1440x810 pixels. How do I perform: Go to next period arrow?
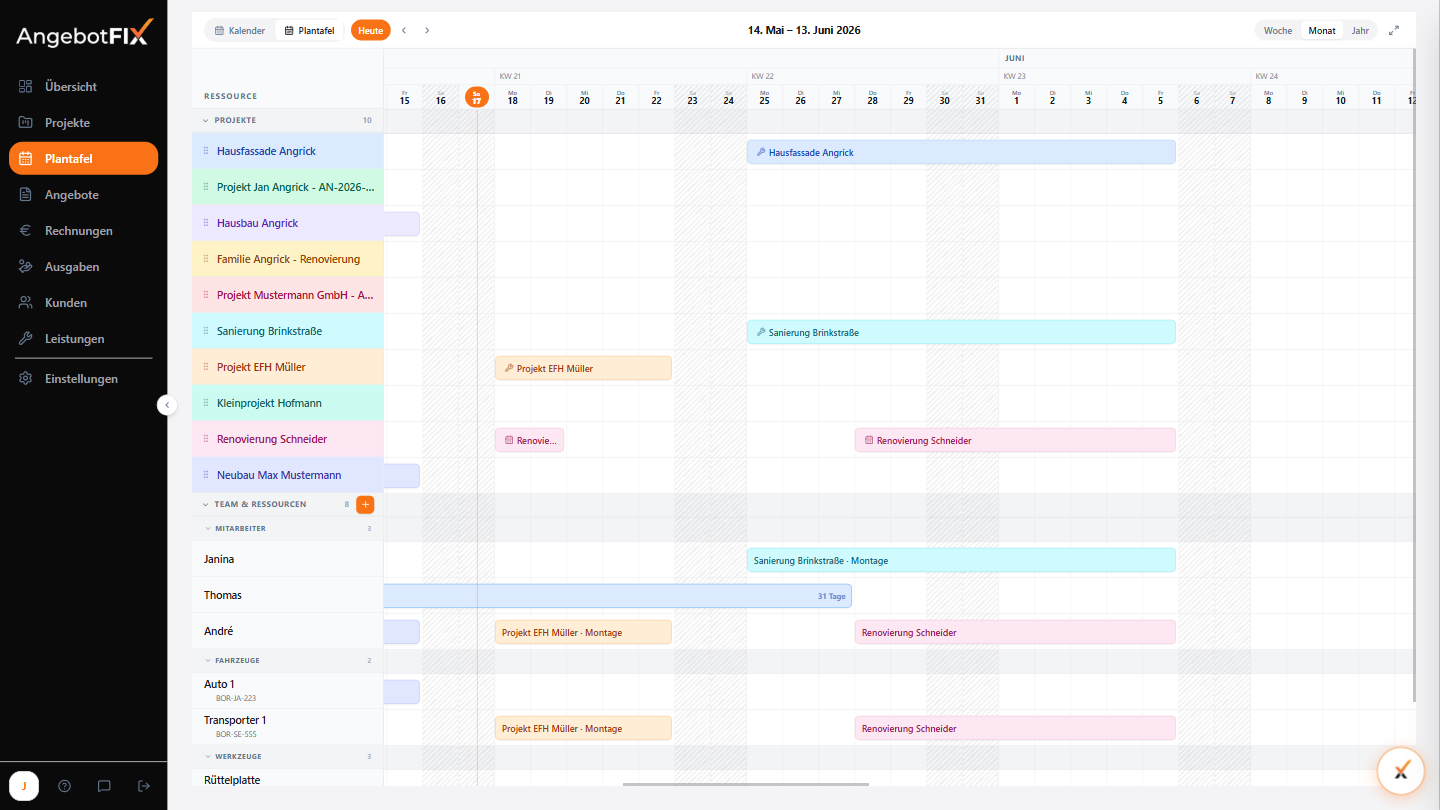coord(427,31)
